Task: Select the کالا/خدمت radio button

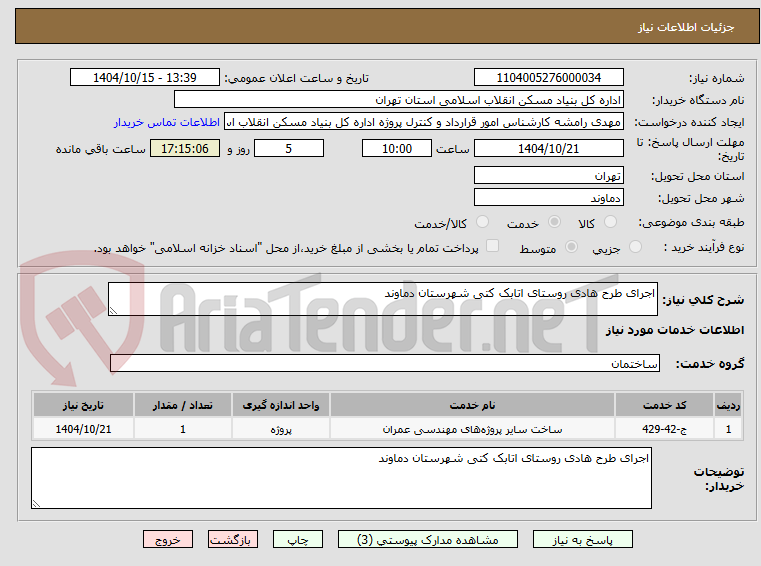Action: tap(482, 222)
